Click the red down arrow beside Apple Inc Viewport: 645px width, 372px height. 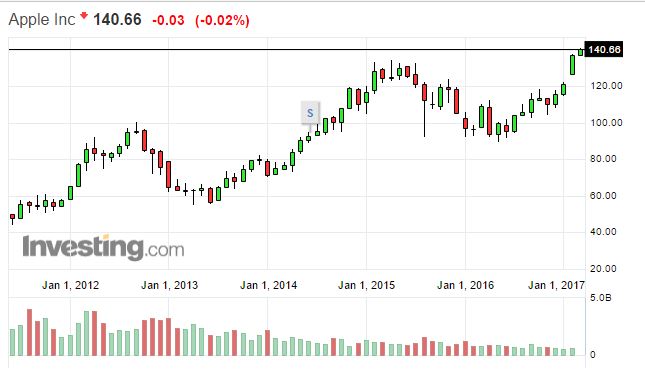[84, 16]
